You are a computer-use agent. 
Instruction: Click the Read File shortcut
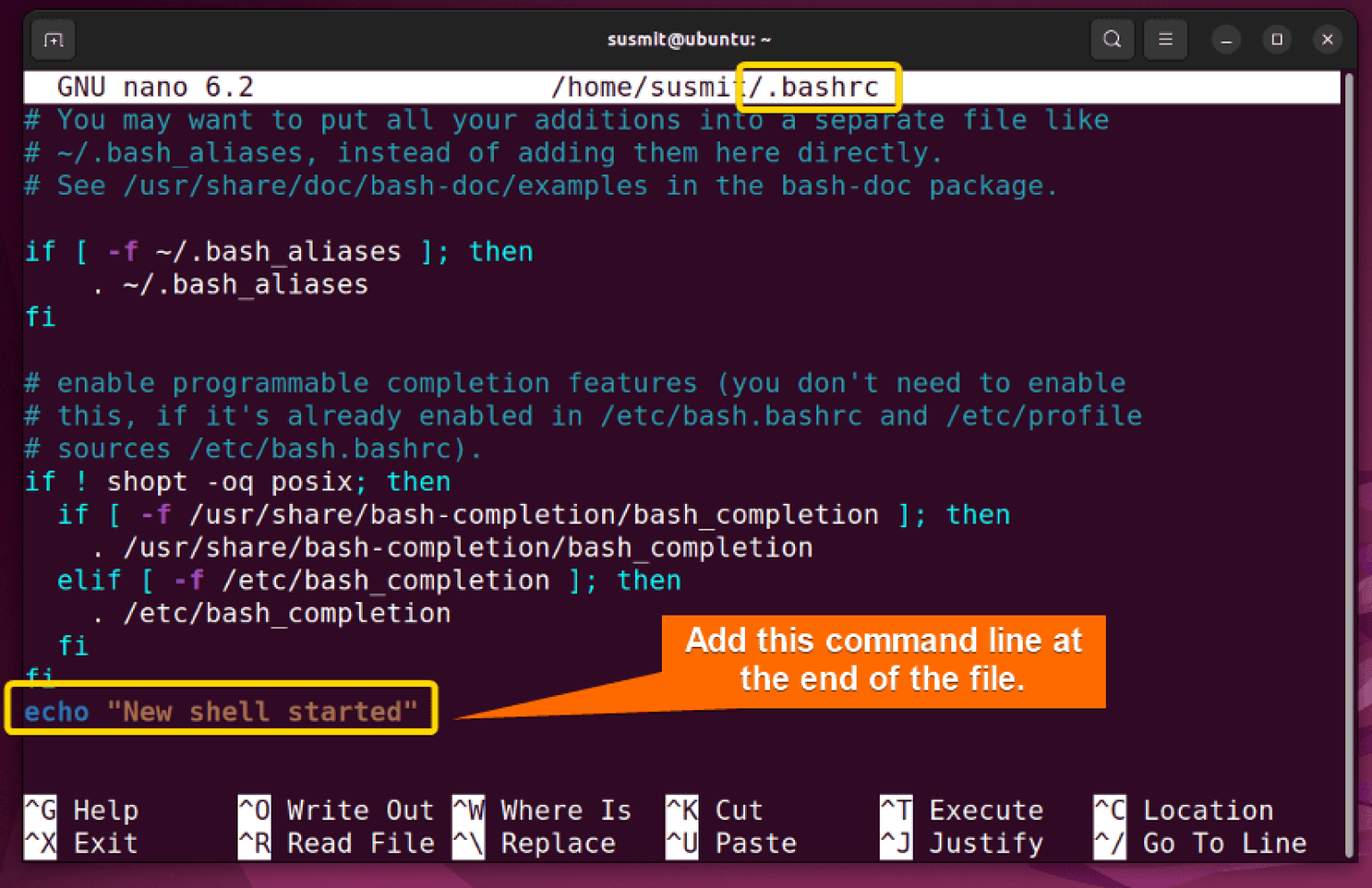(x=361, y=842)
